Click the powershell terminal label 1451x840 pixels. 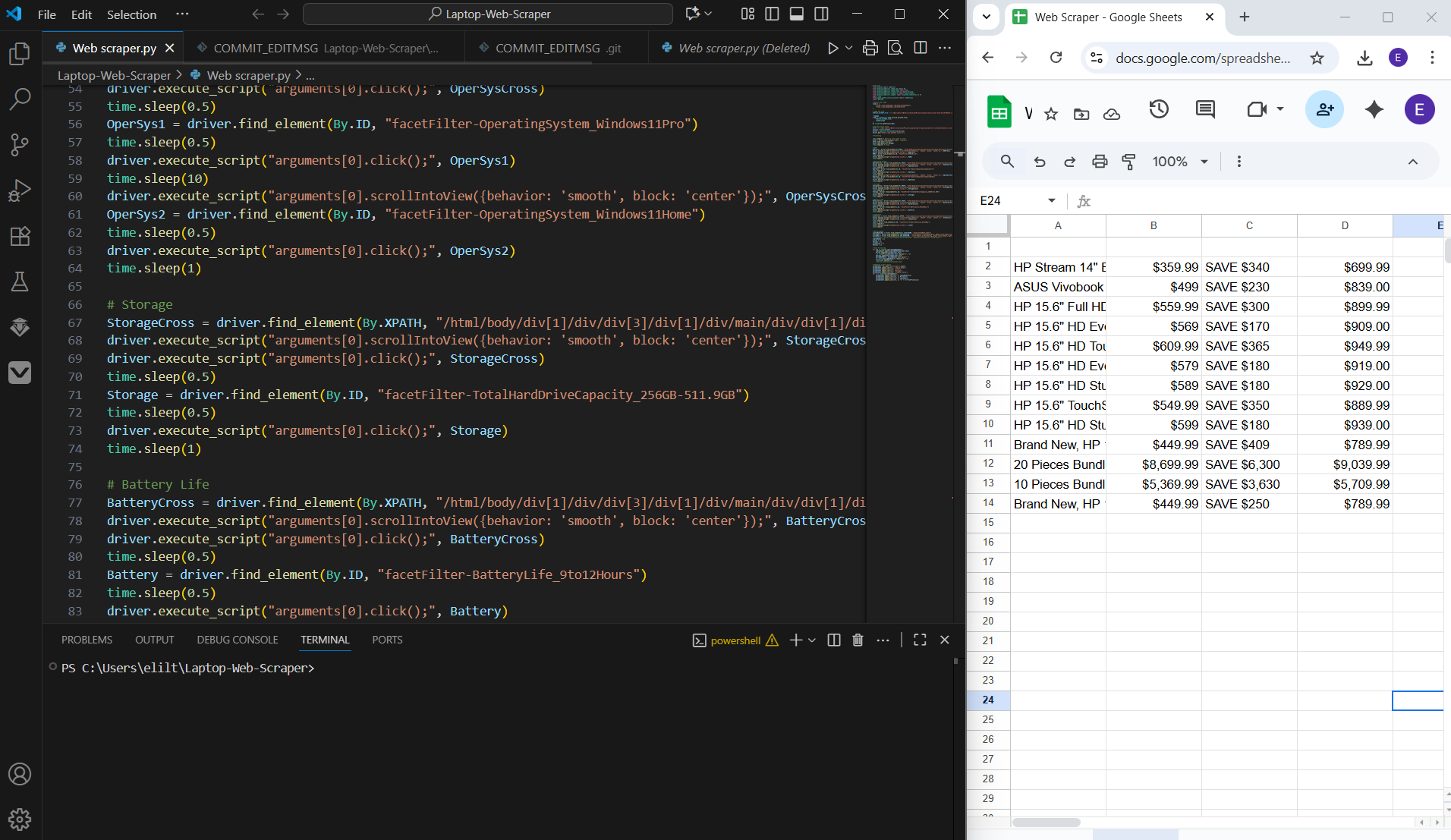(735, 640)
